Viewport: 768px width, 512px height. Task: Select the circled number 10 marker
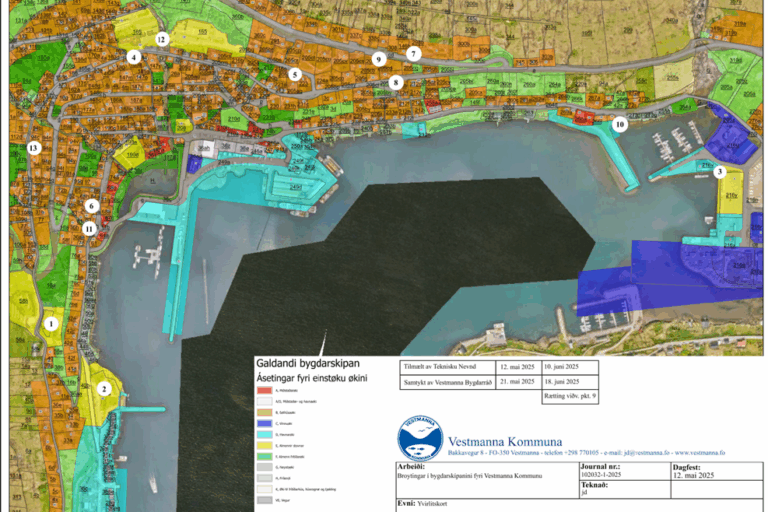(620, 125)
